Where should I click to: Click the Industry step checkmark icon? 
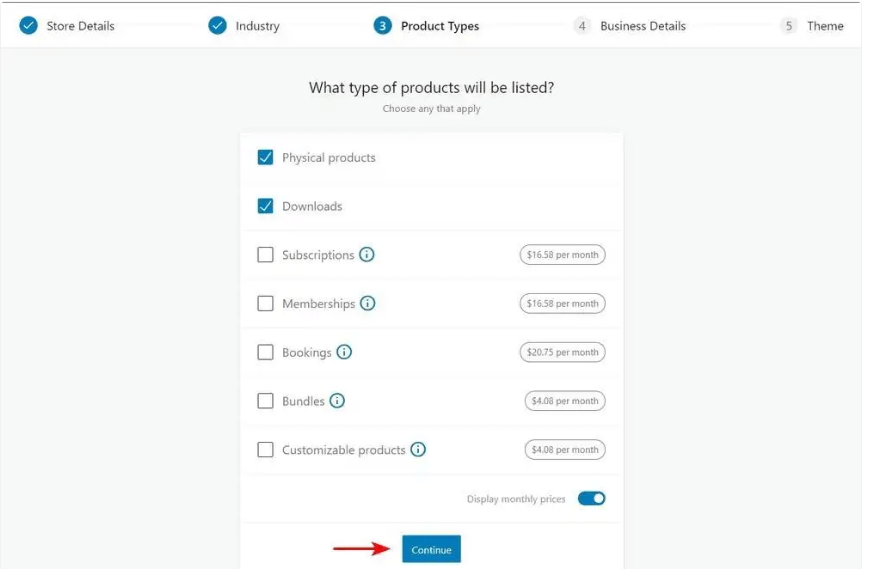pos(217,26)
